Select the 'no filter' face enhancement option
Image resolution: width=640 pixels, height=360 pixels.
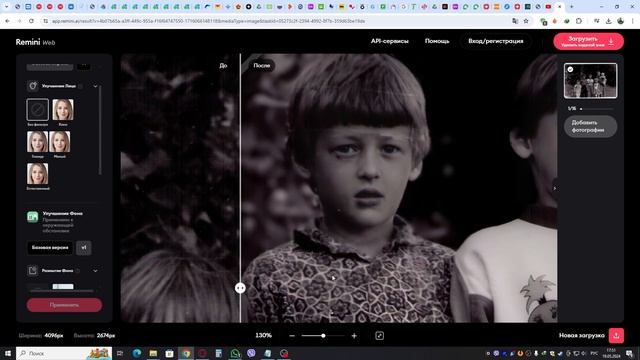click(x=38, y=109)
